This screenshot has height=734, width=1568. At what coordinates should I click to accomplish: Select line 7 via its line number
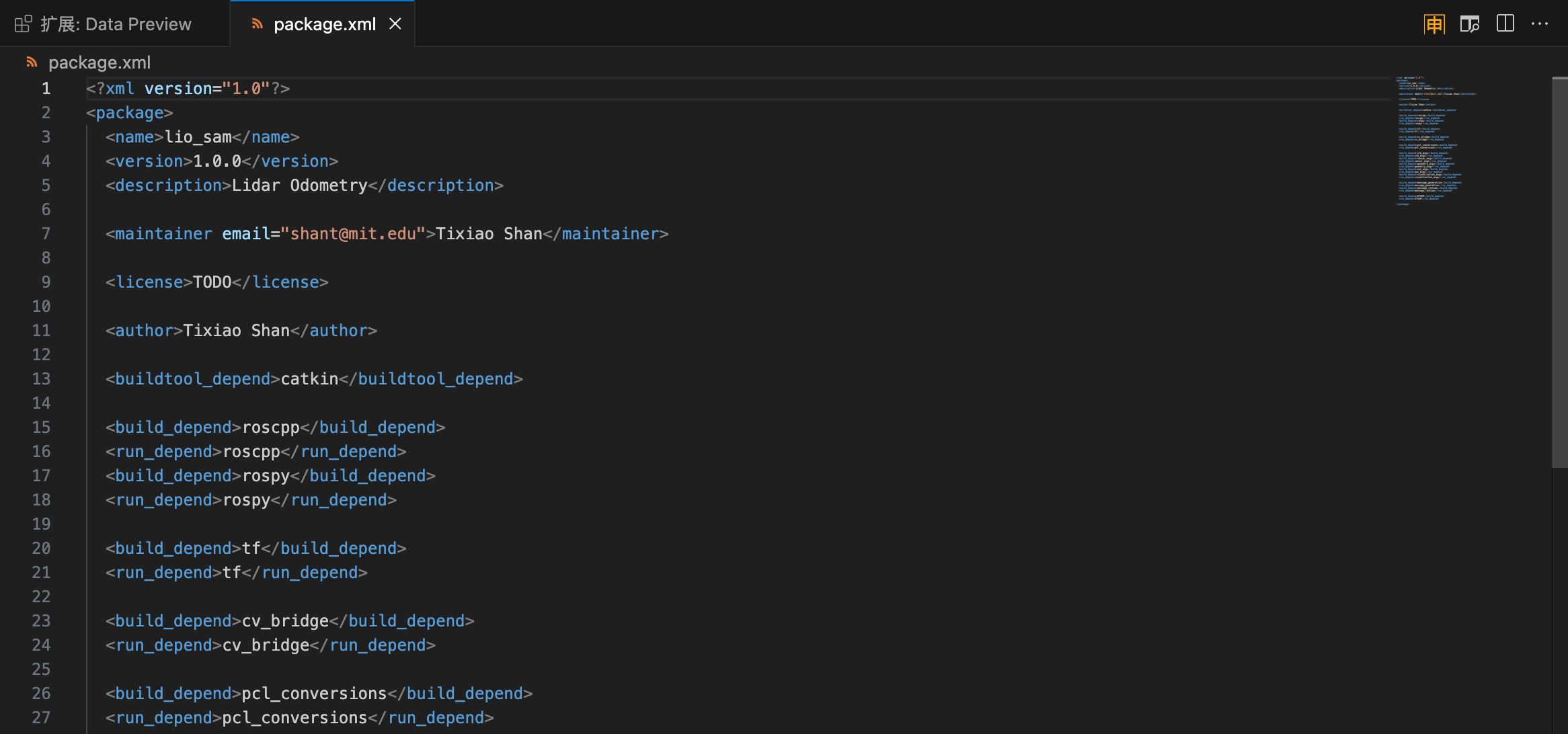[x=46, y=234]
